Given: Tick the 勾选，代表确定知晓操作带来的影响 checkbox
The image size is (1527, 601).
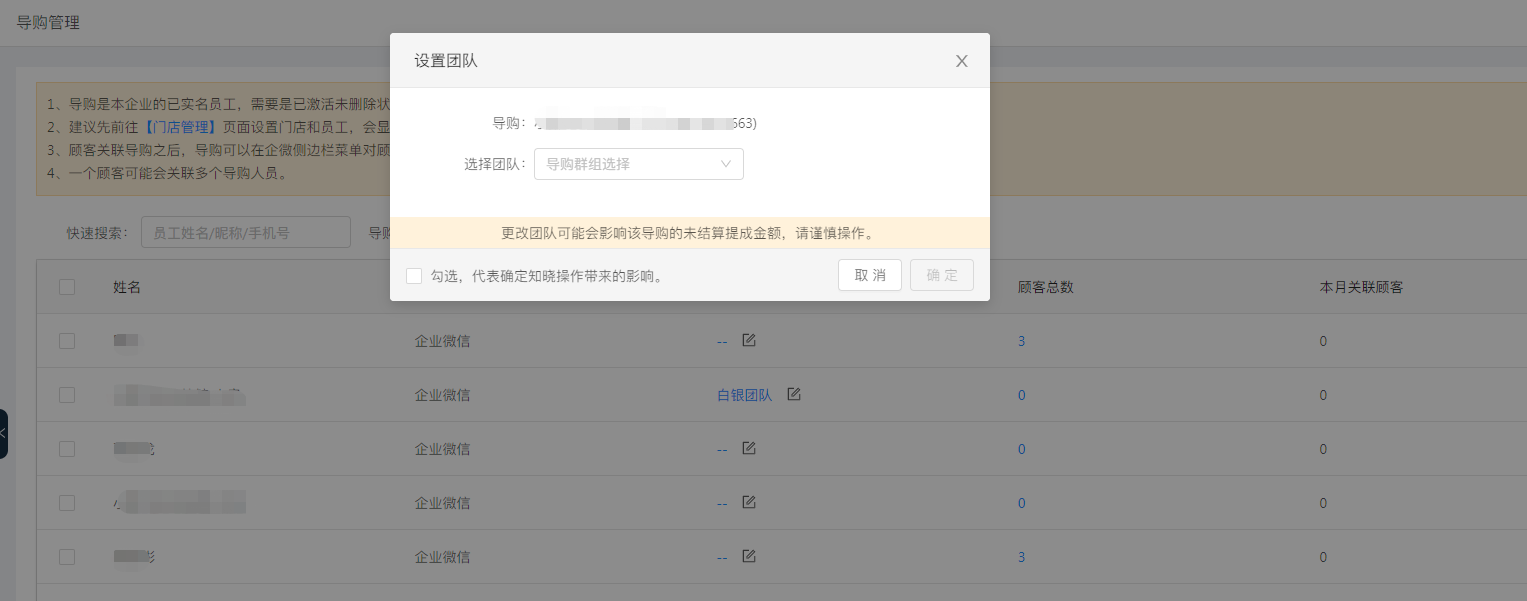Looking at the screenshot, I should click(x=414, y=276).
